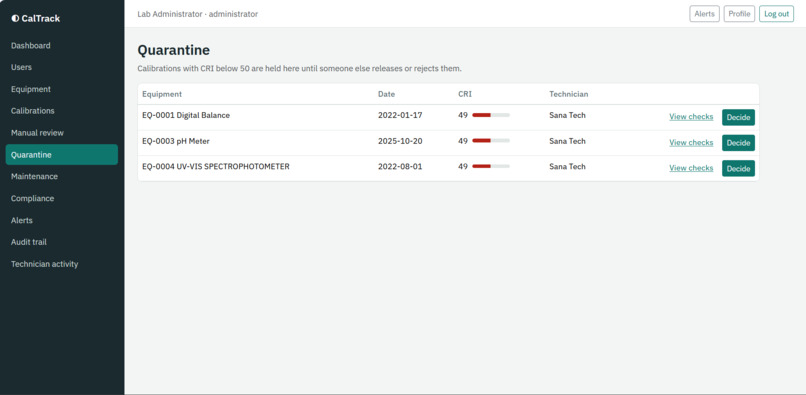Click the date 2022-01-17

(x=400, y=115)
